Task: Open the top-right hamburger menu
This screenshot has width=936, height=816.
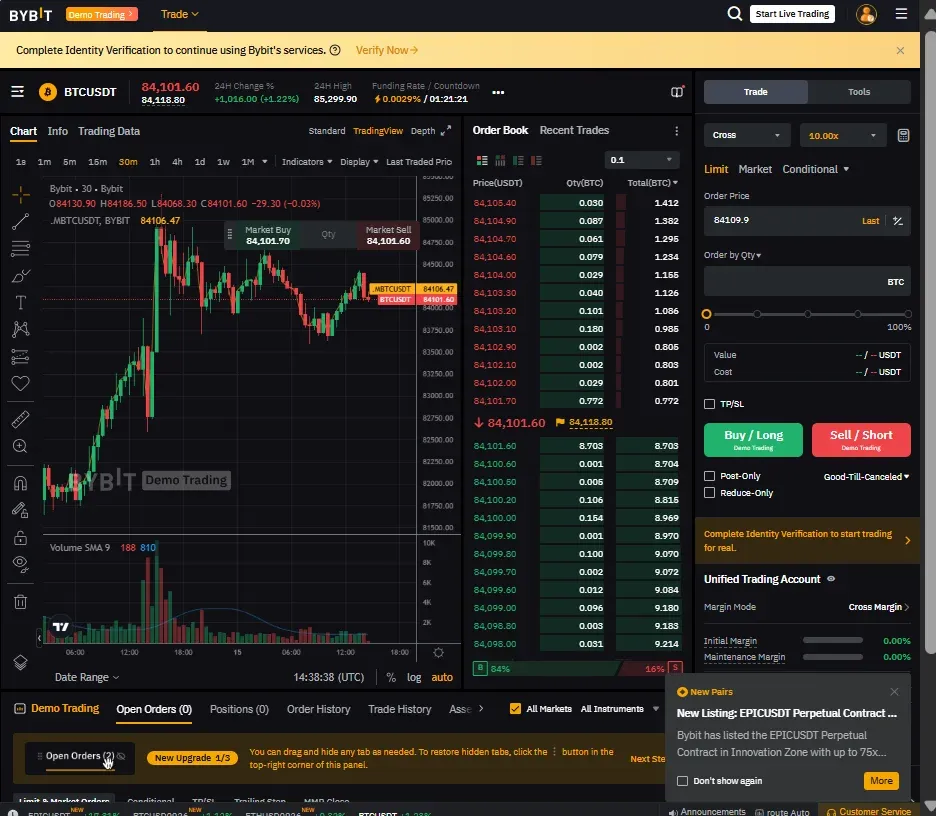Action: tap(901, 14)
